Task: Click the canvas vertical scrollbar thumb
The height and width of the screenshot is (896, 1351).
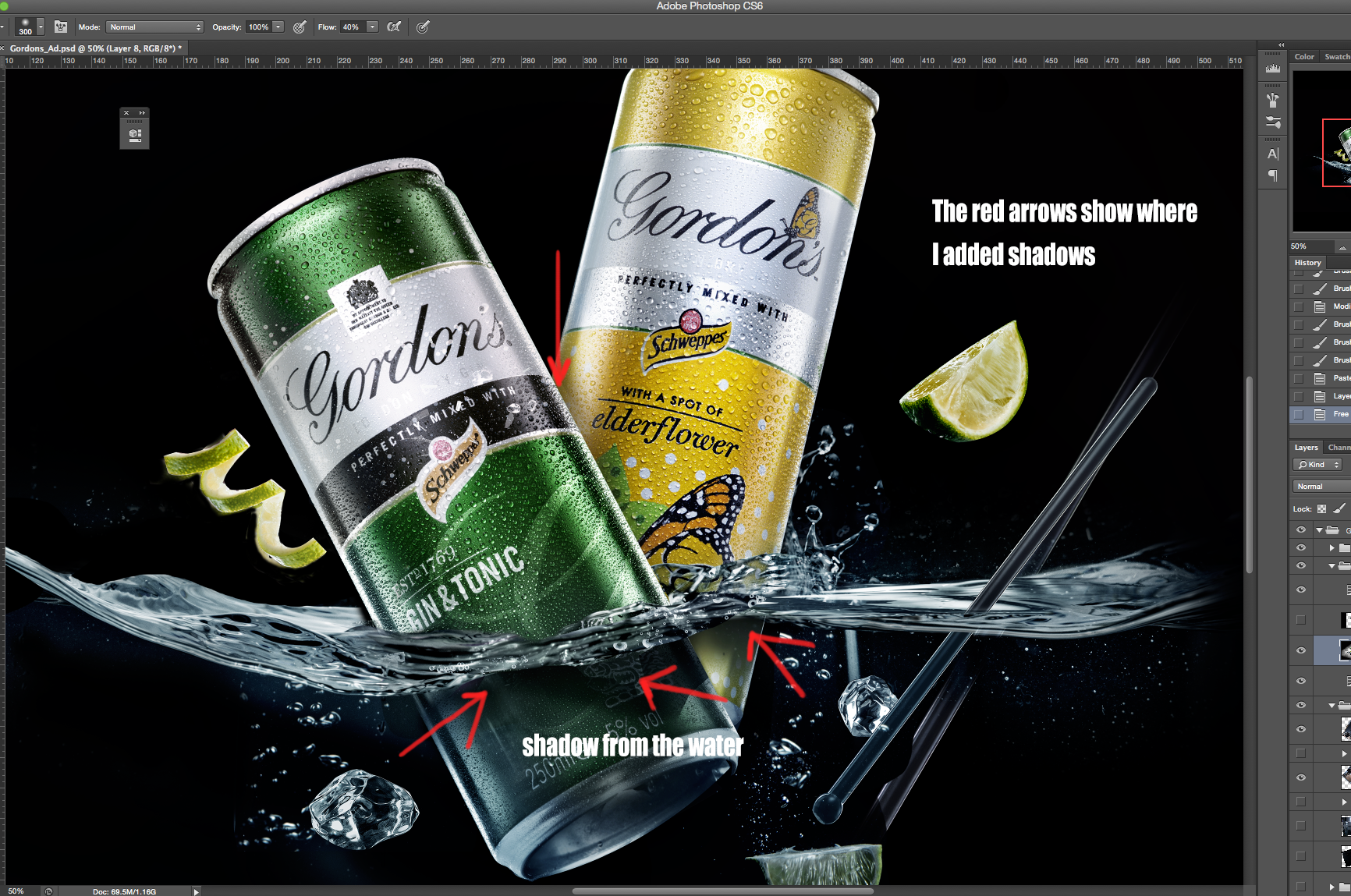Action: pyautogui.click(x=1250, y=475)
